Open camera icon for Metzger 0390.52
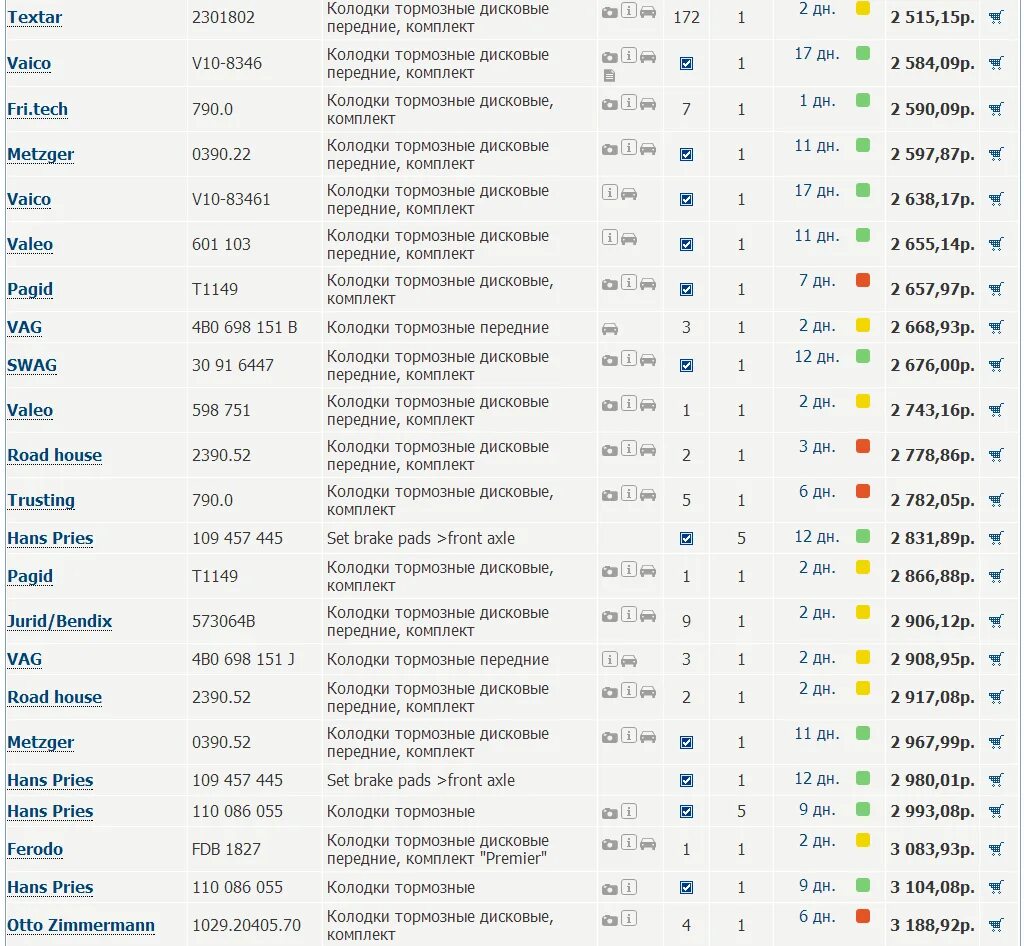This screenshot has height=946, width=1024. 609,738
